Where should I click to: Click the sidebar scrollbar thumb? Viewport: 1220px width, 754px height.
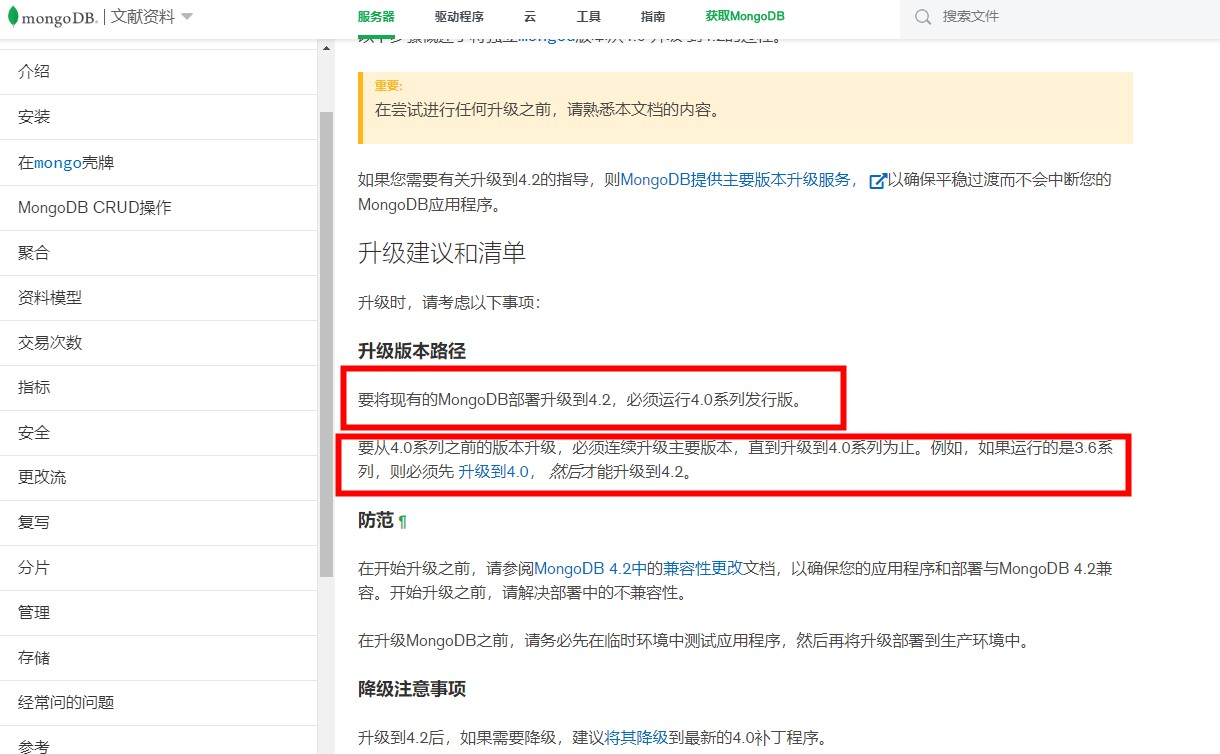coord(326,344)
